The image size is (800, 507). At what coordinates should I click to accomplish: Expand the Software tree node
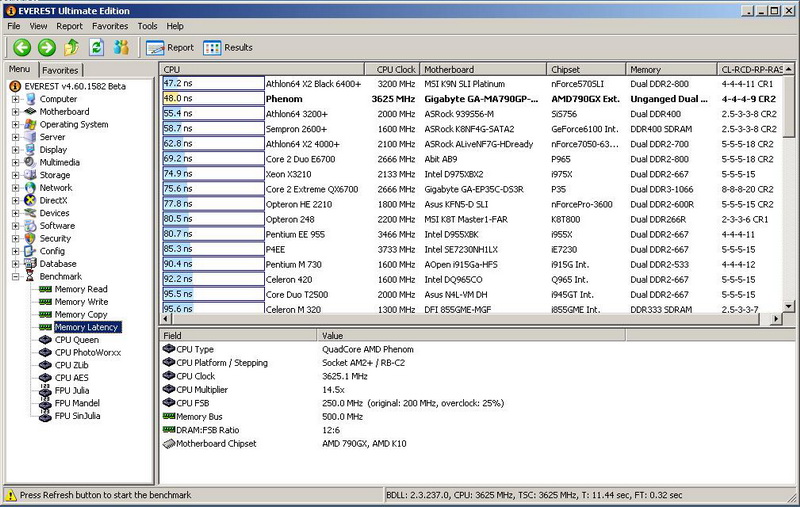[15, 226]
